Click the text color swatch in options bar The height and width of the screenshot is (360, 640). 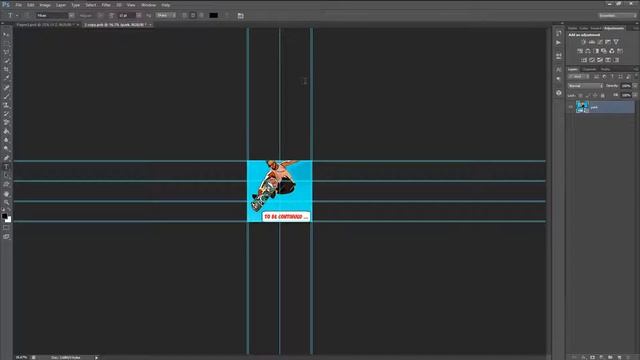point(213,16)
